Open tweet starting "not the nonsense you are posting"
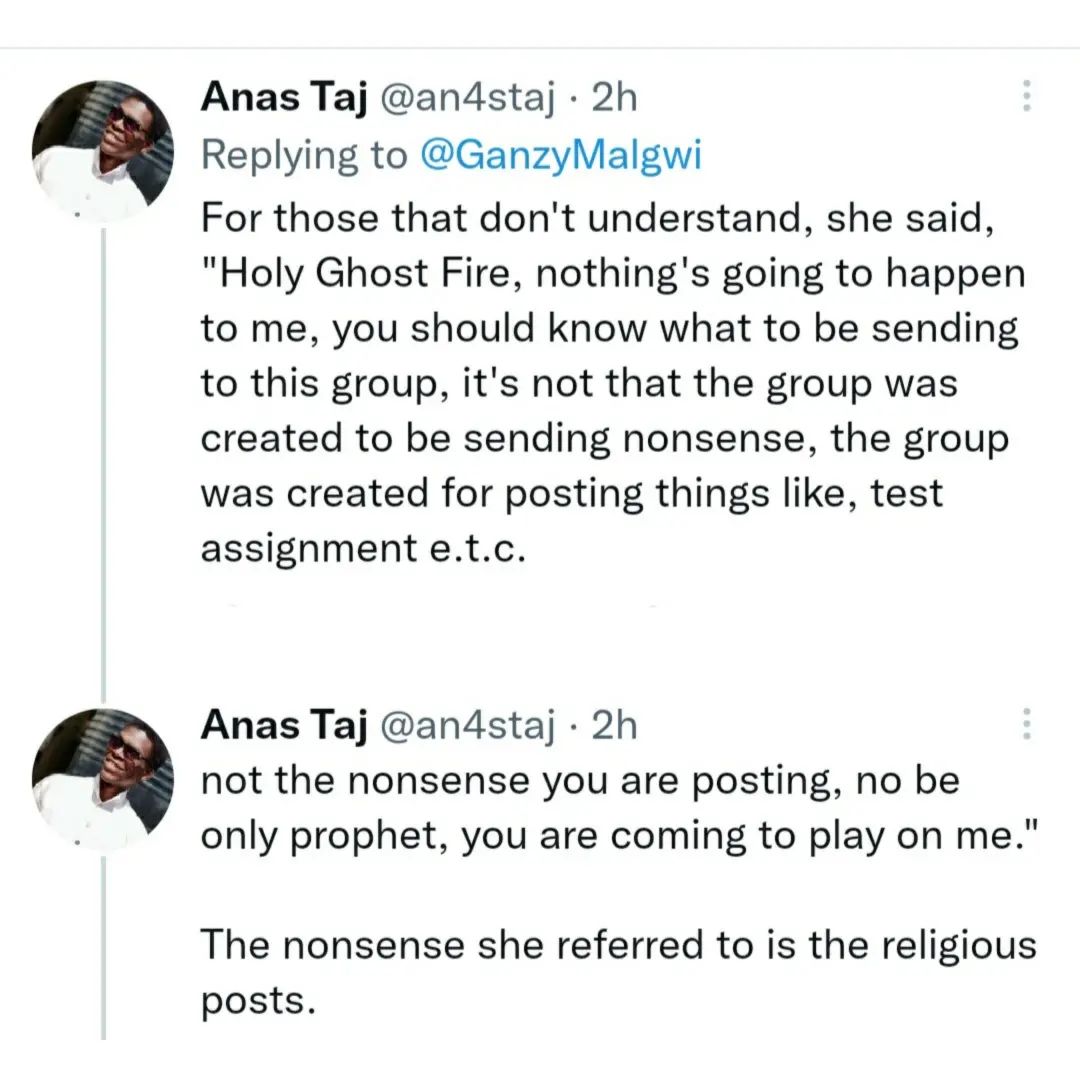This screenshot has height=1080, width=1080. tap(580, 781)
